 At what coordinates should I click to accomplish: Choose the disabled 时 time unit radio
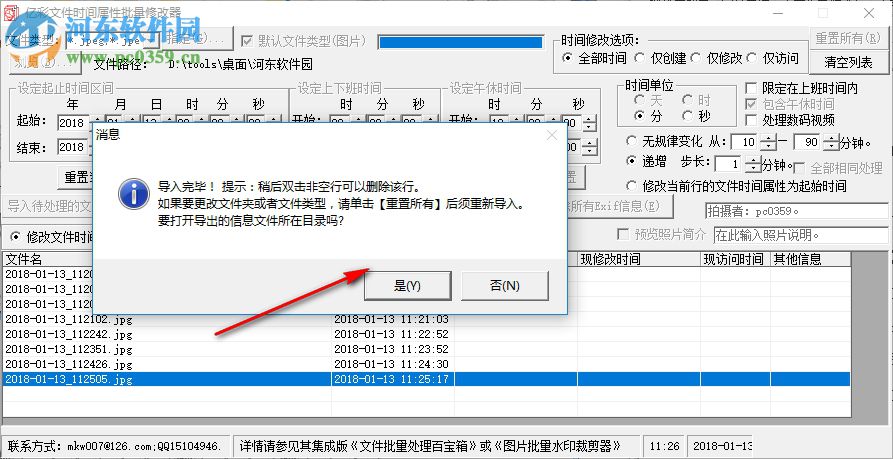coord(697,100)
